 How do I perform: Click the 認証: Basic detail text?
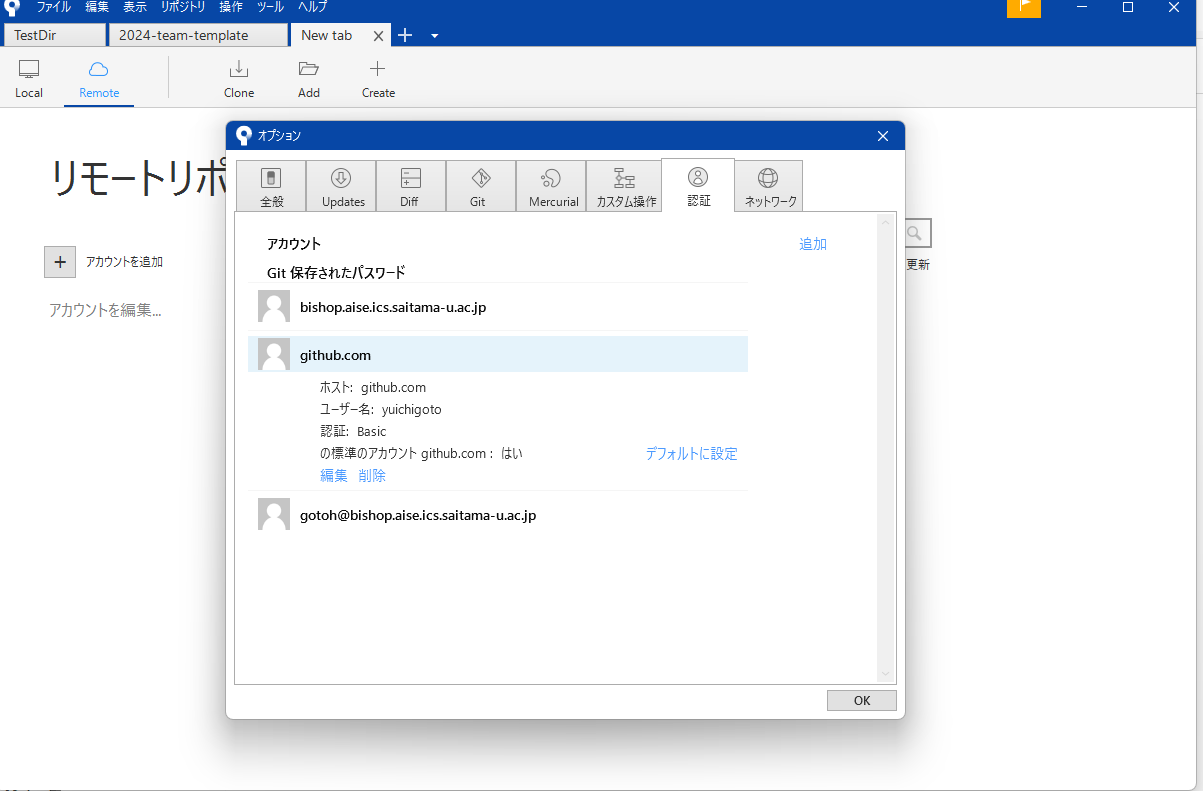353,431
